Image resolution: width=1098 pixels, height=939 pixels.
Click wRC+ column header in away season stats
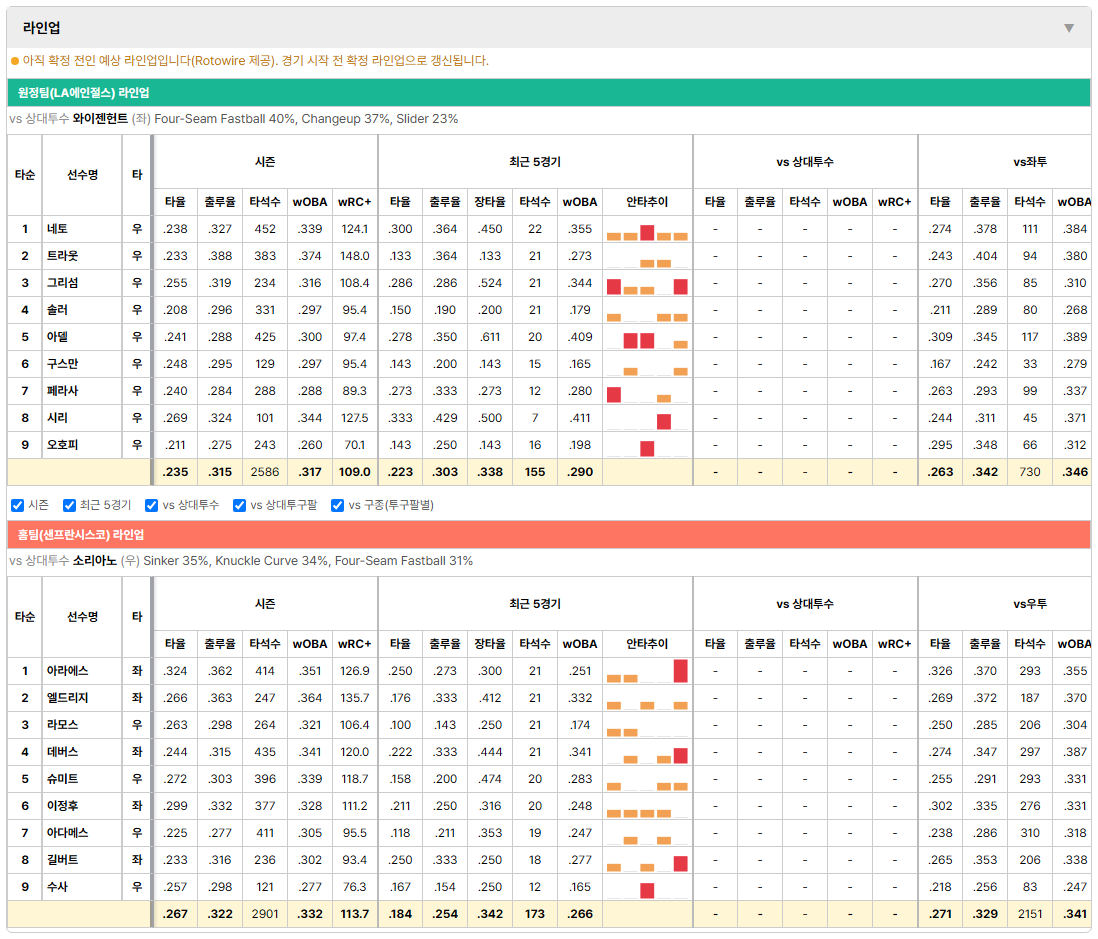point(354,202)
